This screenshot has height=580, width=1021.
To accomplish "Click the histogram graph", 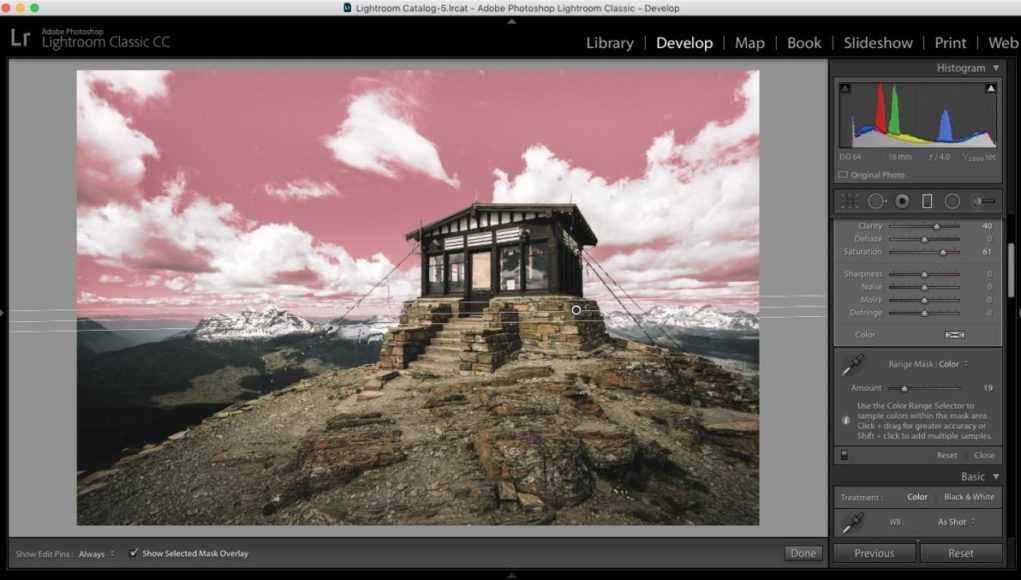I will [x=917, y=115].
